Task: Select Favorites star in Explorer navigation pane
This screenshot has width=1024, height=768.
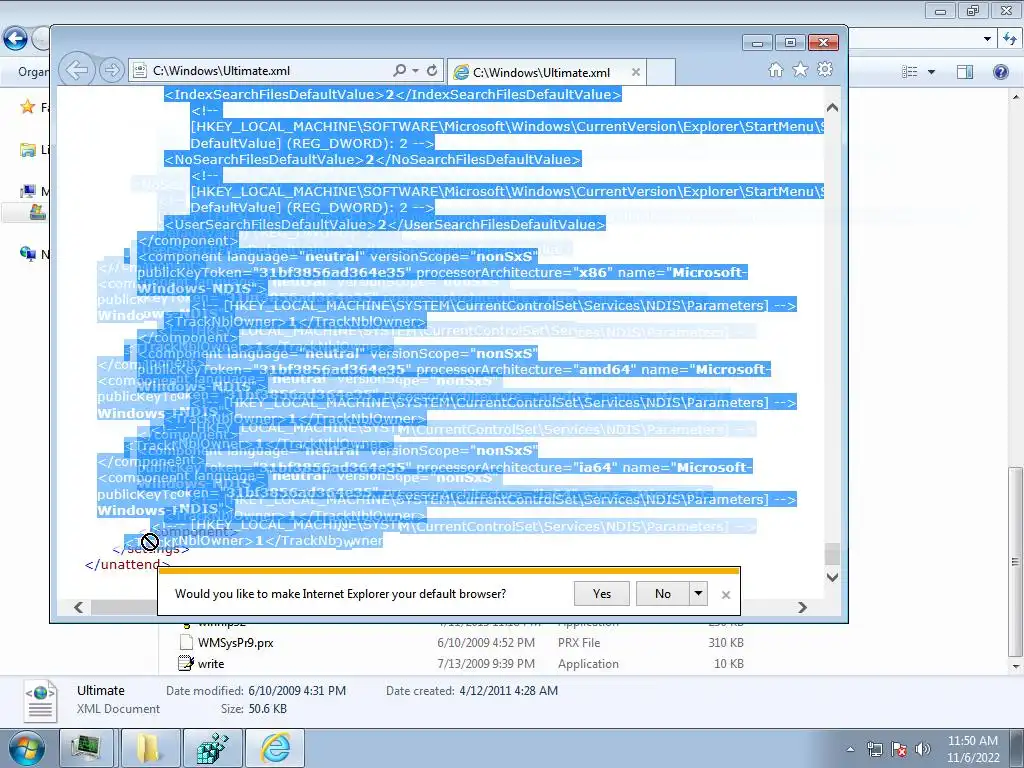Action: pos(27,107)
